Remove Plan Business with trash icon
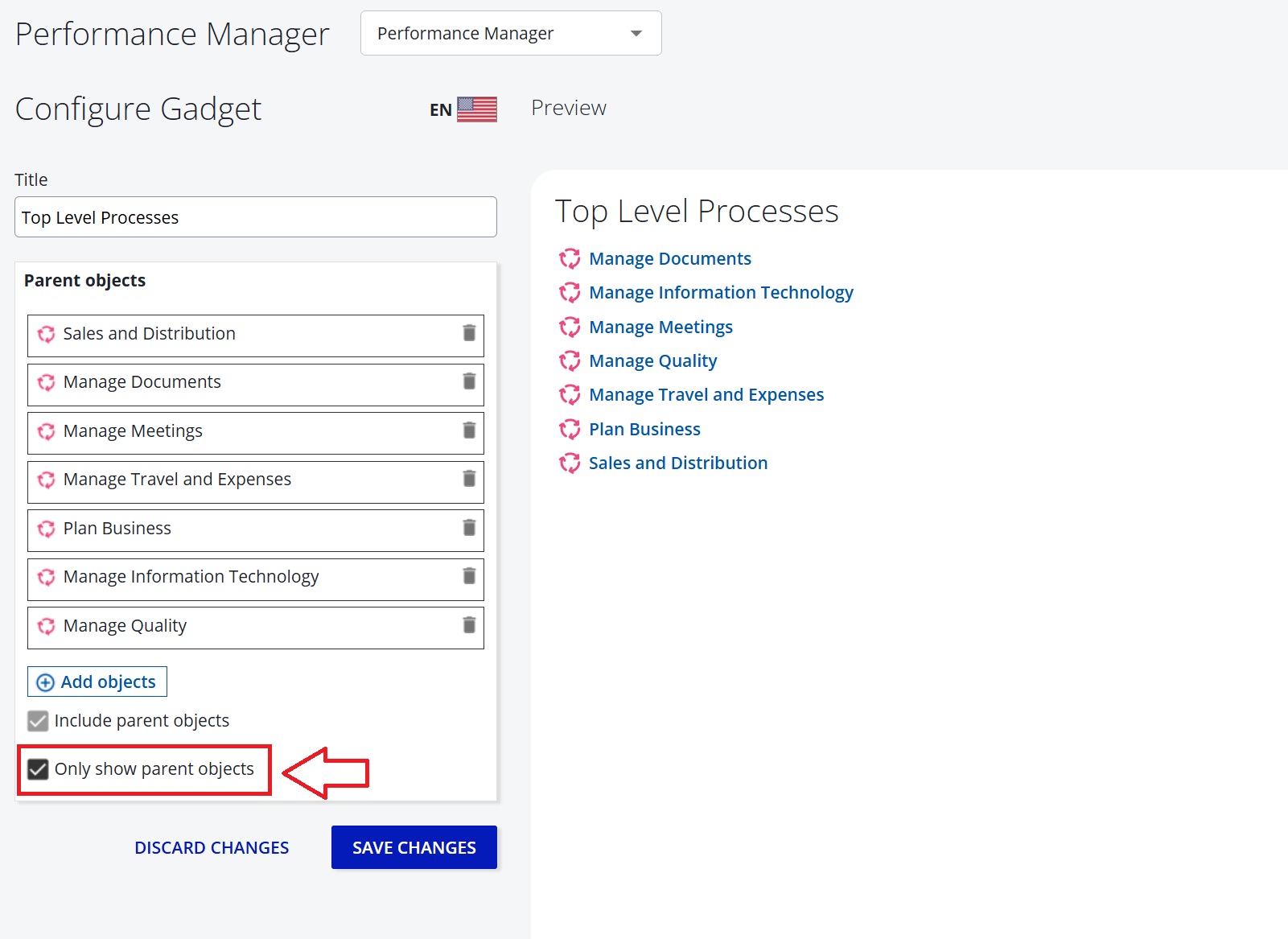The image size is (1288, 939). (469, 528)
